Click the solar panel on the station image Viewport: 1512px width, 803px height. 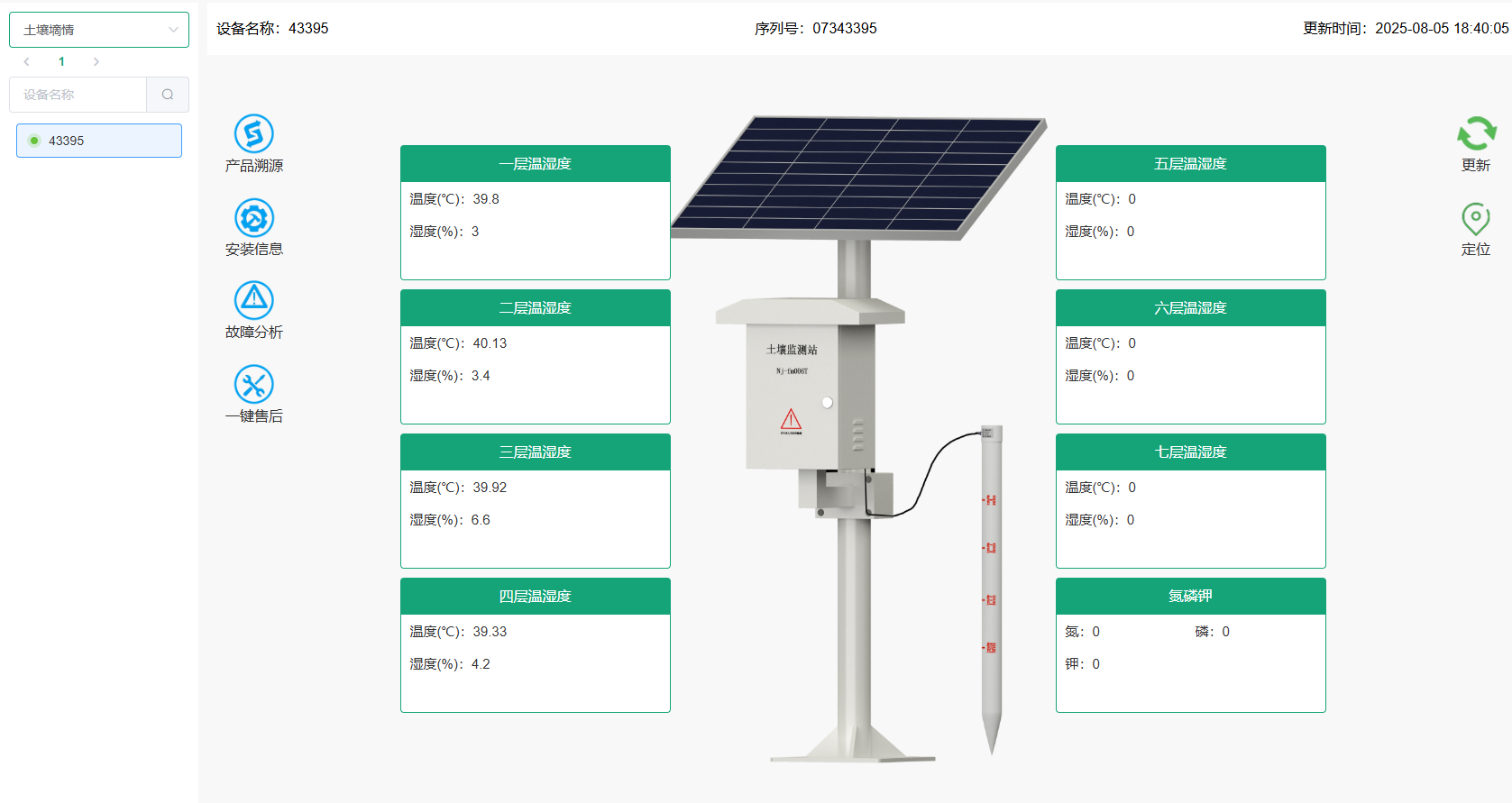tap(857, 176)
